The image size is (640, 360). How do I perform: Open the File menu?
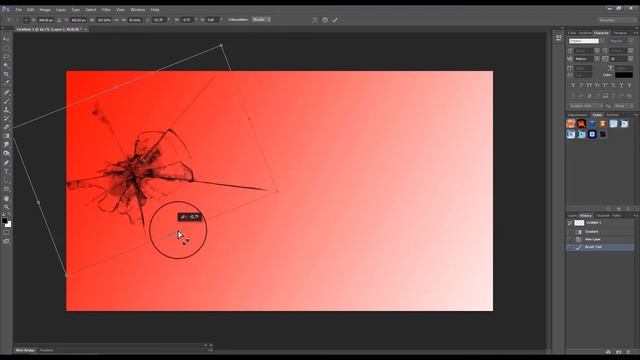pyautogui.click(x=19, y=10)
